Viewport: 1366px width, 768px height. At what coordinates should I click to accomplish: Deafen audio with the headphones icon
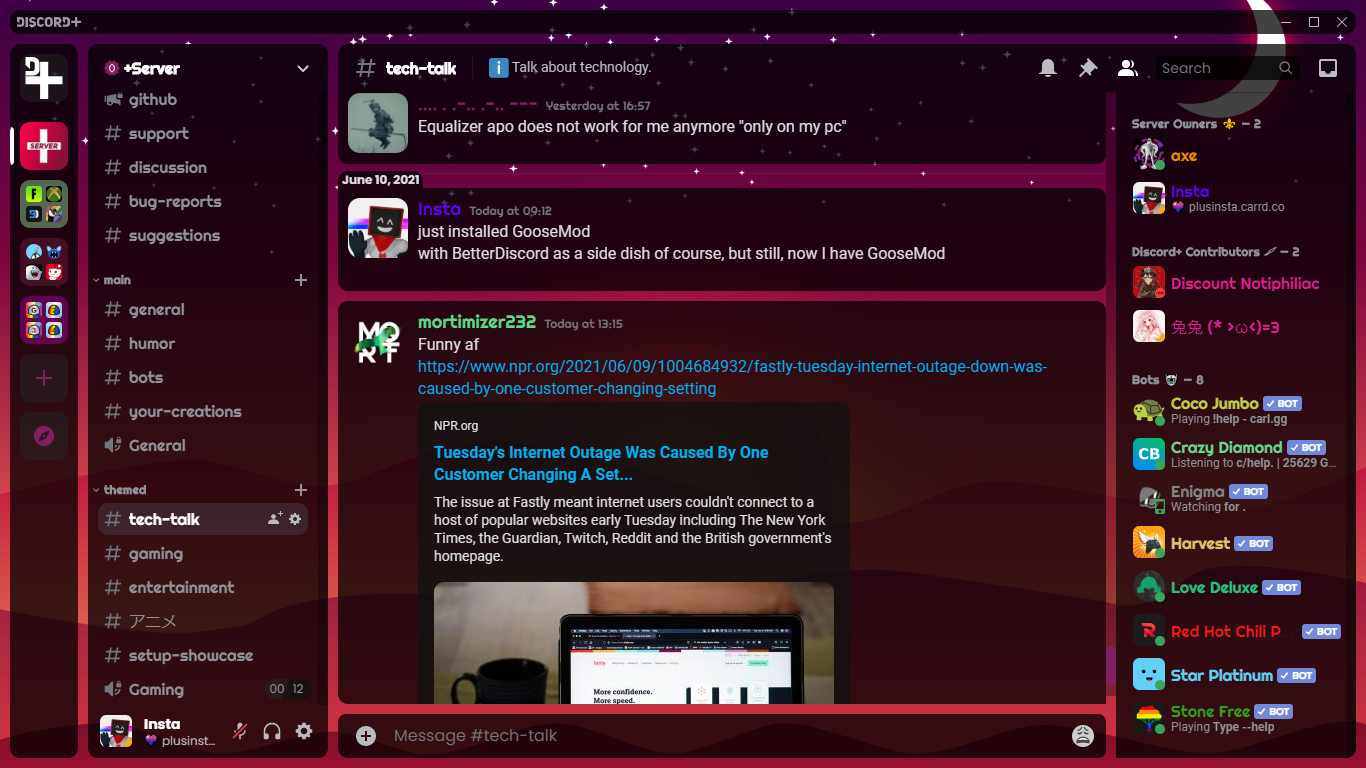[271, 731]
